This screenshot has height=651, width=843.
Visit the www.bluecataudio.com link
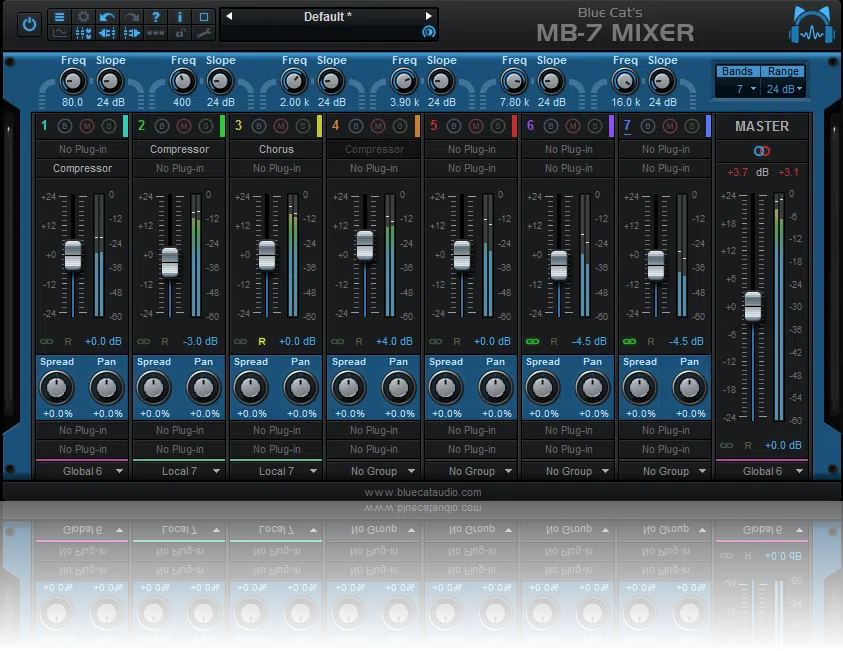421,491
